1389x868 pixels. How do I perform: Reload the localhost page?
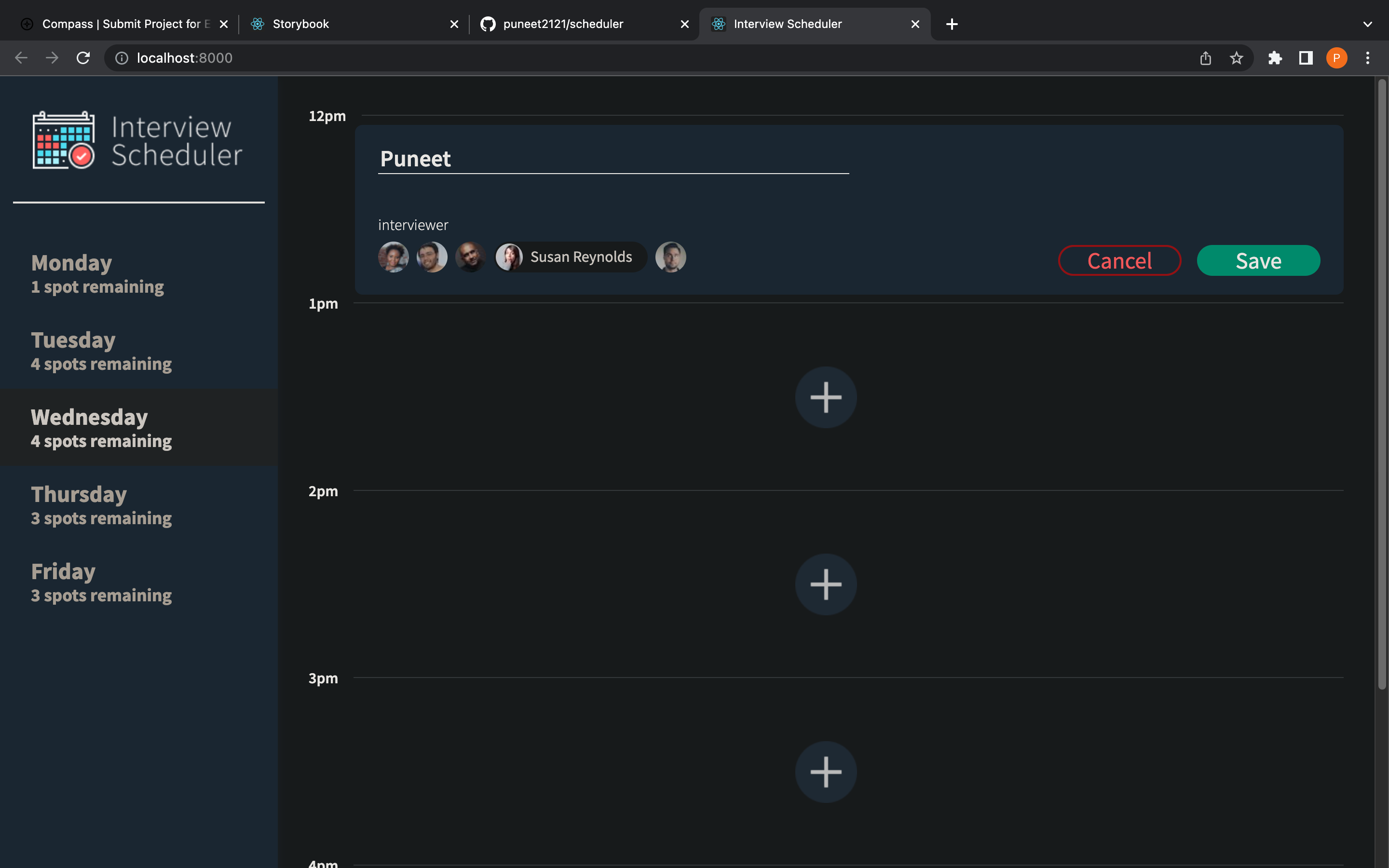pyautogui.click(x=83, y=58)
